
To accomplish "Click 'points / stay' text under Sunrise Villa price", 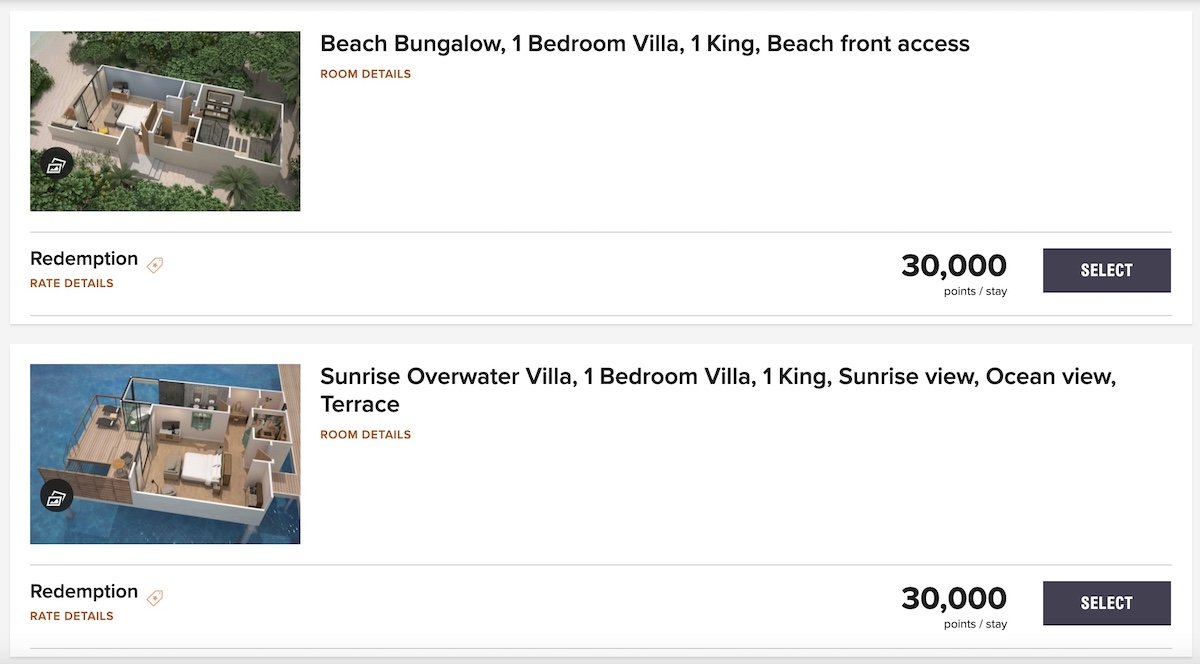I will pos(975,625).
